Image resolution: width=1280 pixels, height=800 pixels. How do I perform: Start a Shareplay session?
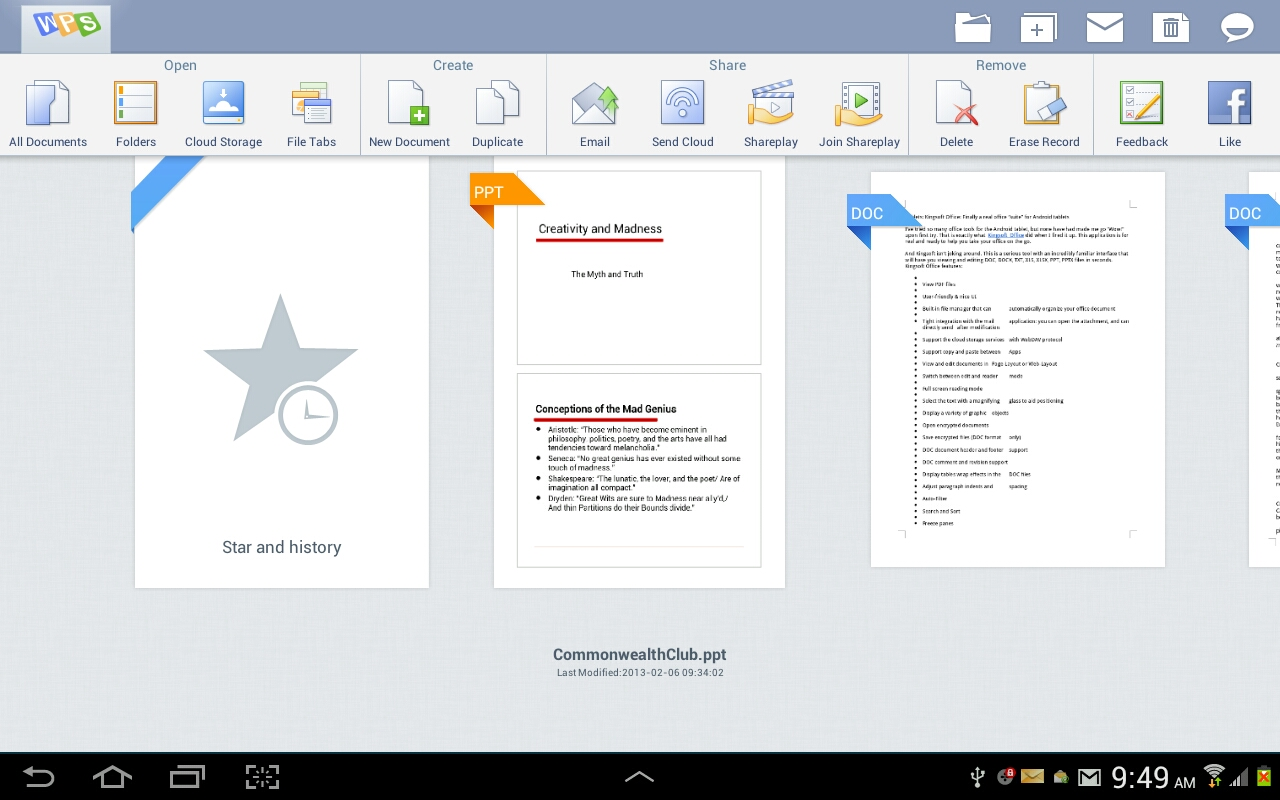771,110
